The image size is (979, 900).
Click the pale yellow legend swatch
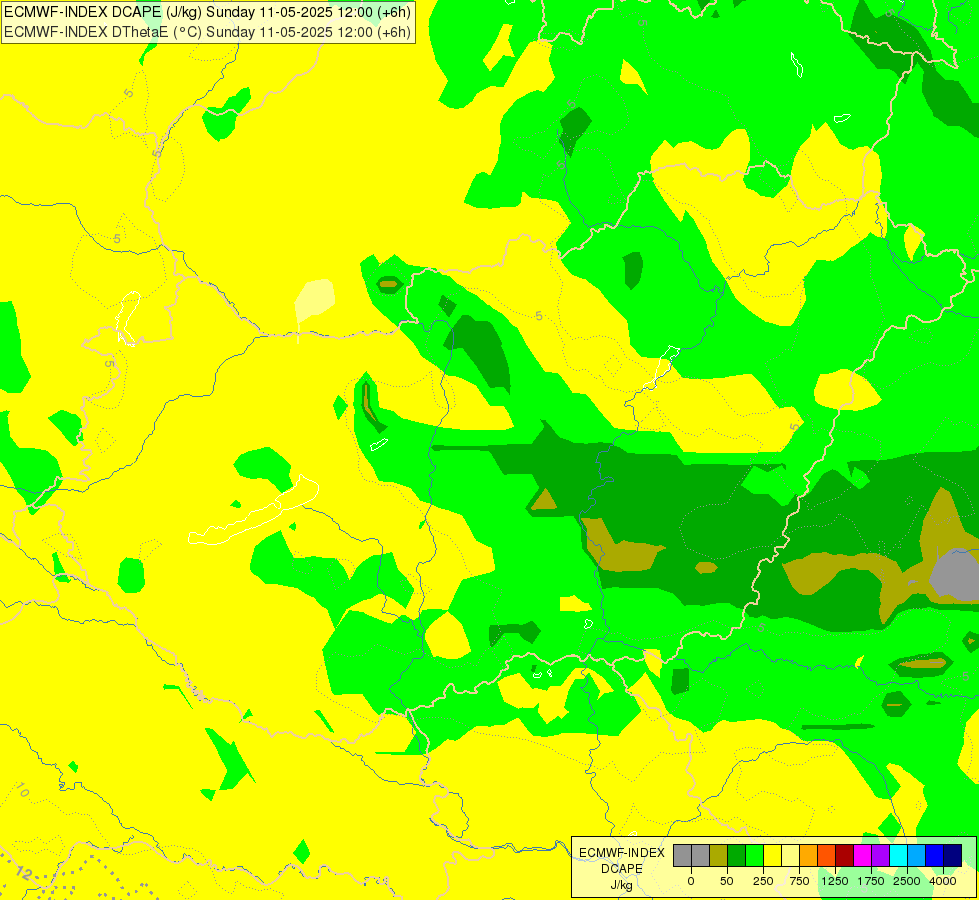[x=790, y=855]
